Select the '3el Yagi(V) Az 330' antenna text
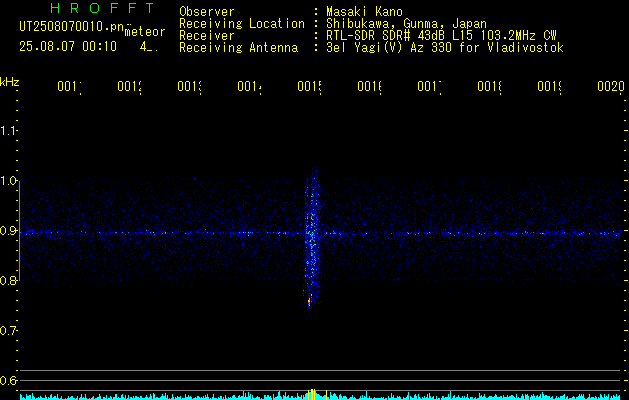Image resolution: width=629 pixels, height=400 pixels. (444, 48)
